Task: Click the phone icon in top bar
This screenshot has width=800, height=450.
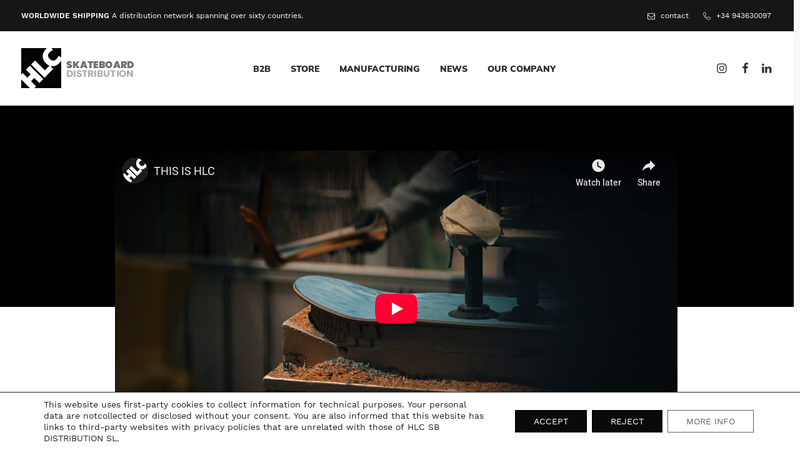Action: [x=707, y=16]
